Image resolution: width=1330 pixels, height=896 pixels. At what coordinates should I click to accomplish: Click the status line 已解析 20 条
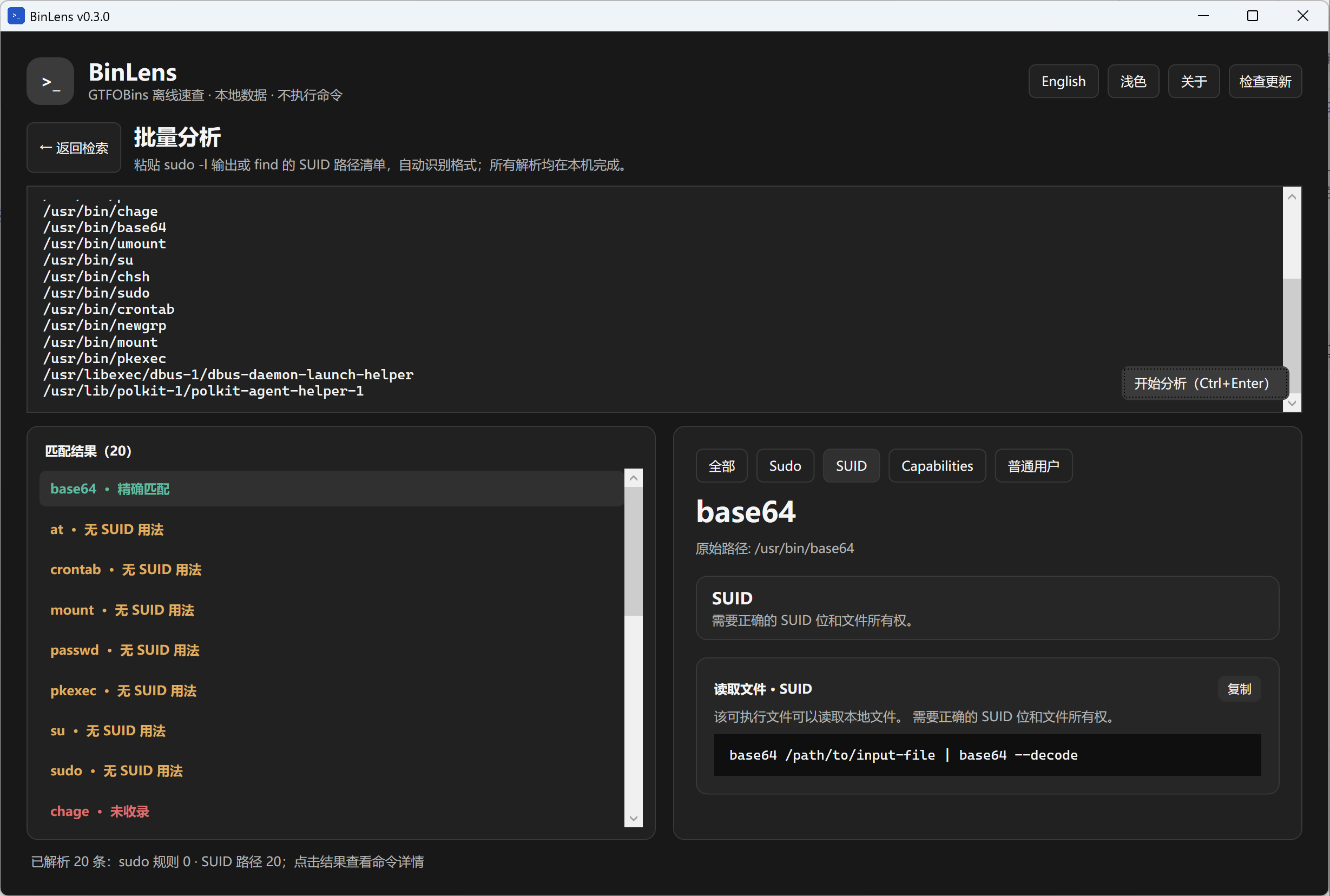click(227, 861)
